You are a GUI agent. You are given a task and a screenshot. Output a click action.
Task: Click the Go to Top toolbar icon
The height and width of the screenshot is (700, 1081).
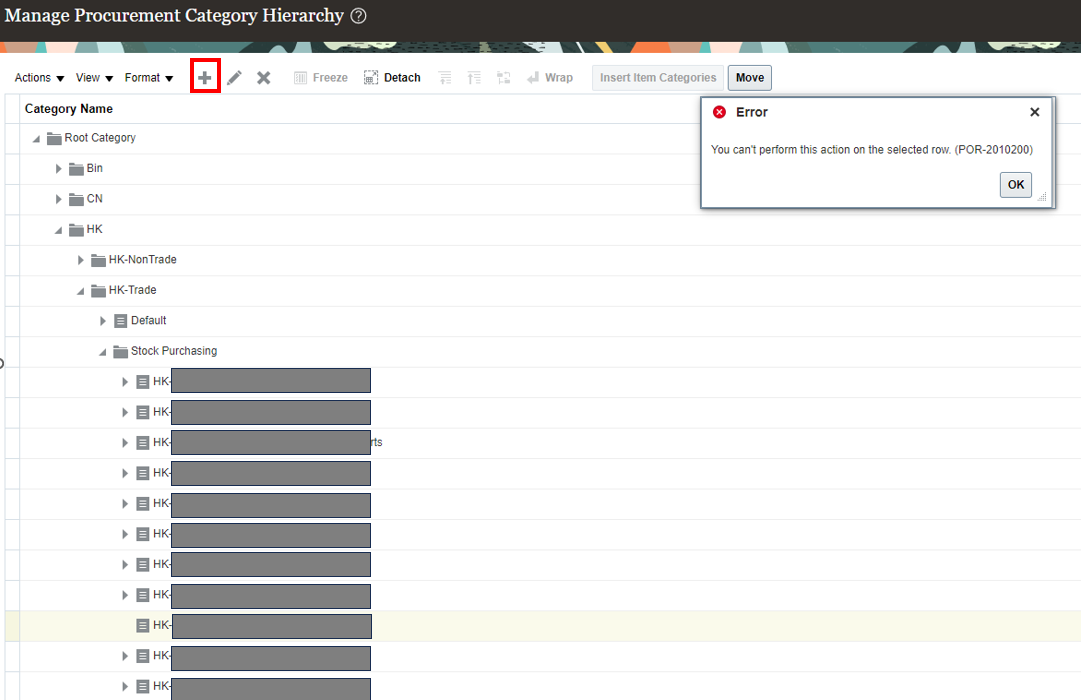tap(444, 76)
